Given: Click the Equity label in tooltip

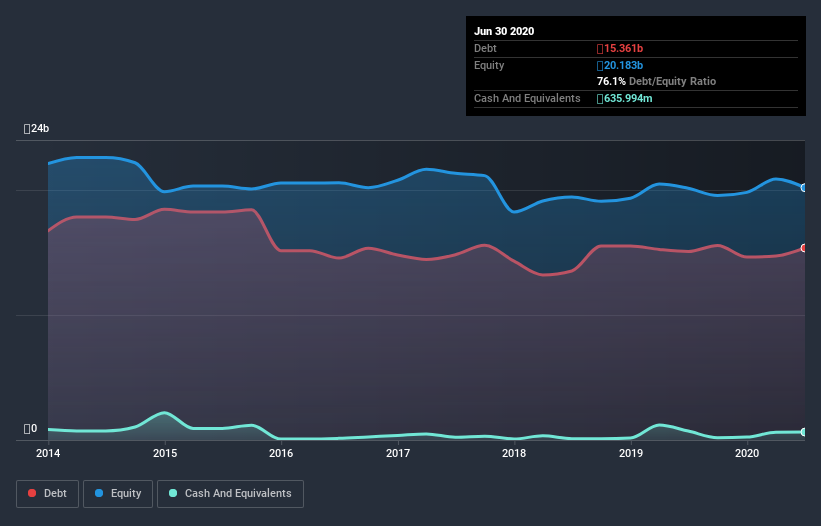Looking at the screenshot, I should tap(489, 65).
